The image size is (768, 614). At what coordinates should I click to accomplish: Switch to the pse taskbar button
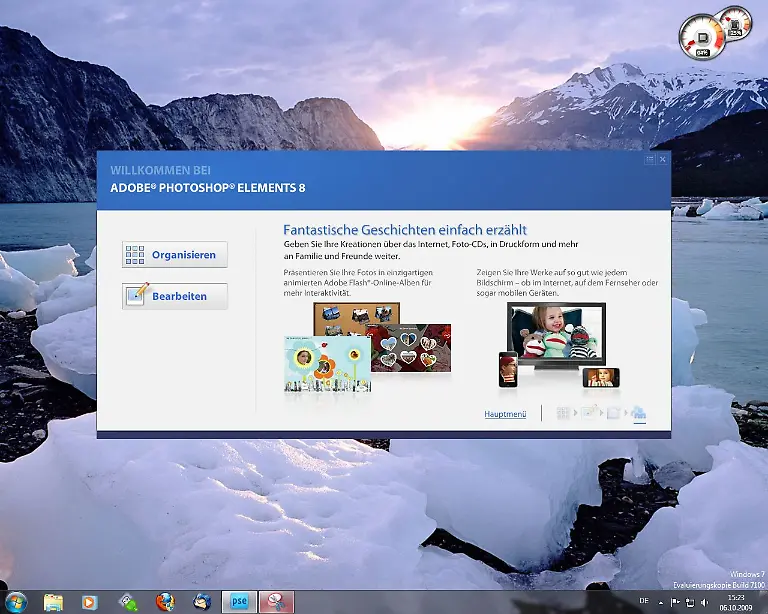pyautogui.click(x=239, y=601)
